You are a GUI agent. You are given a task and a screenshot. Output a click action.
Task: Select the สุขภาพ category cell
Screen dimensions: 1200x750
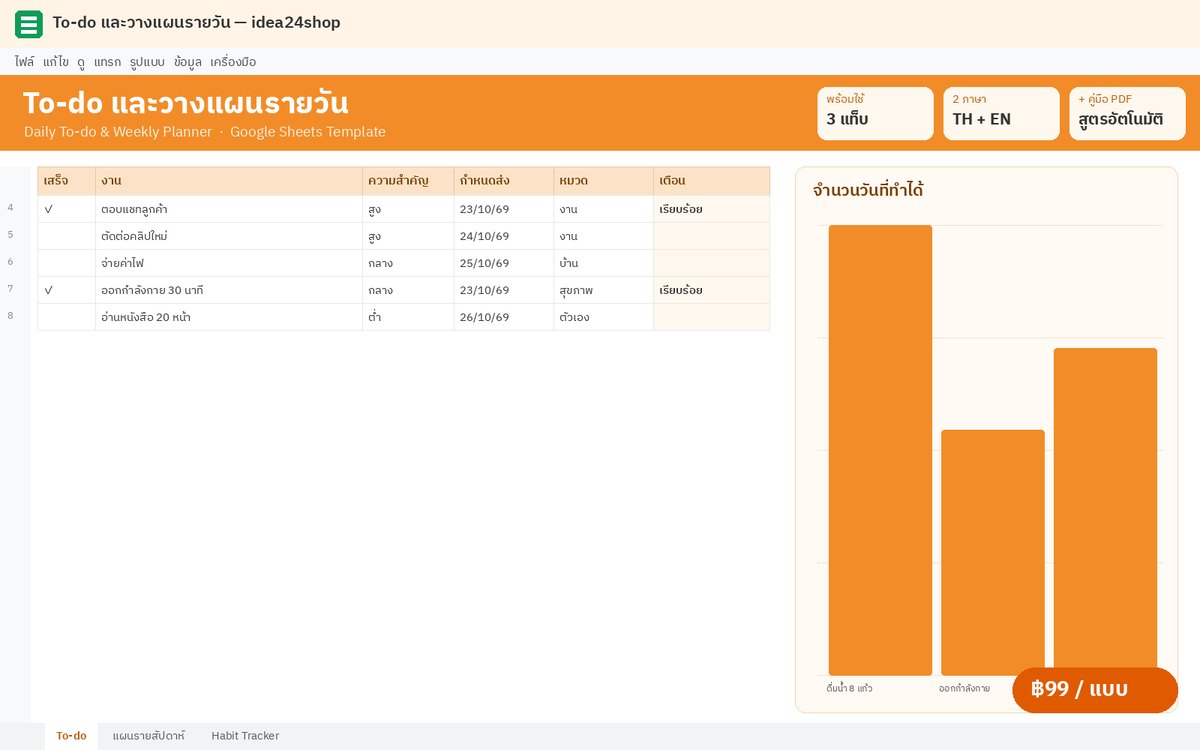point(604,290)
